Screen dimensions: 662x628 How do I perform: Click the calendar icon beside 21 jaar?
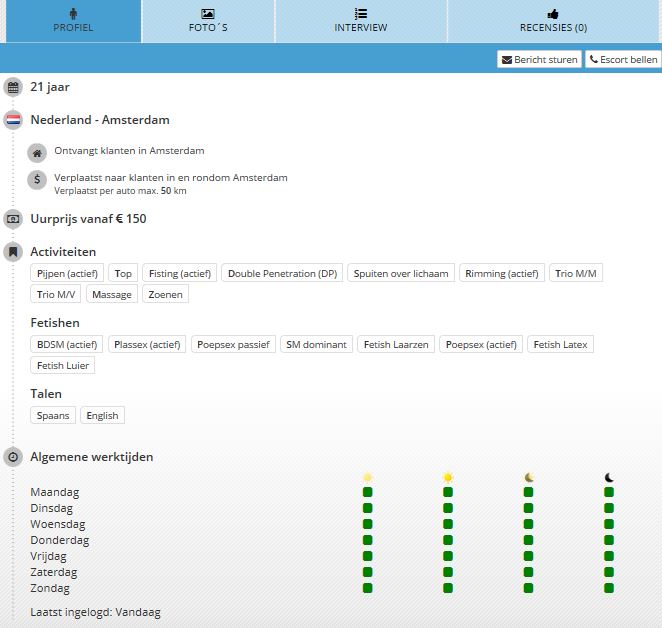(x=13, y=87)
